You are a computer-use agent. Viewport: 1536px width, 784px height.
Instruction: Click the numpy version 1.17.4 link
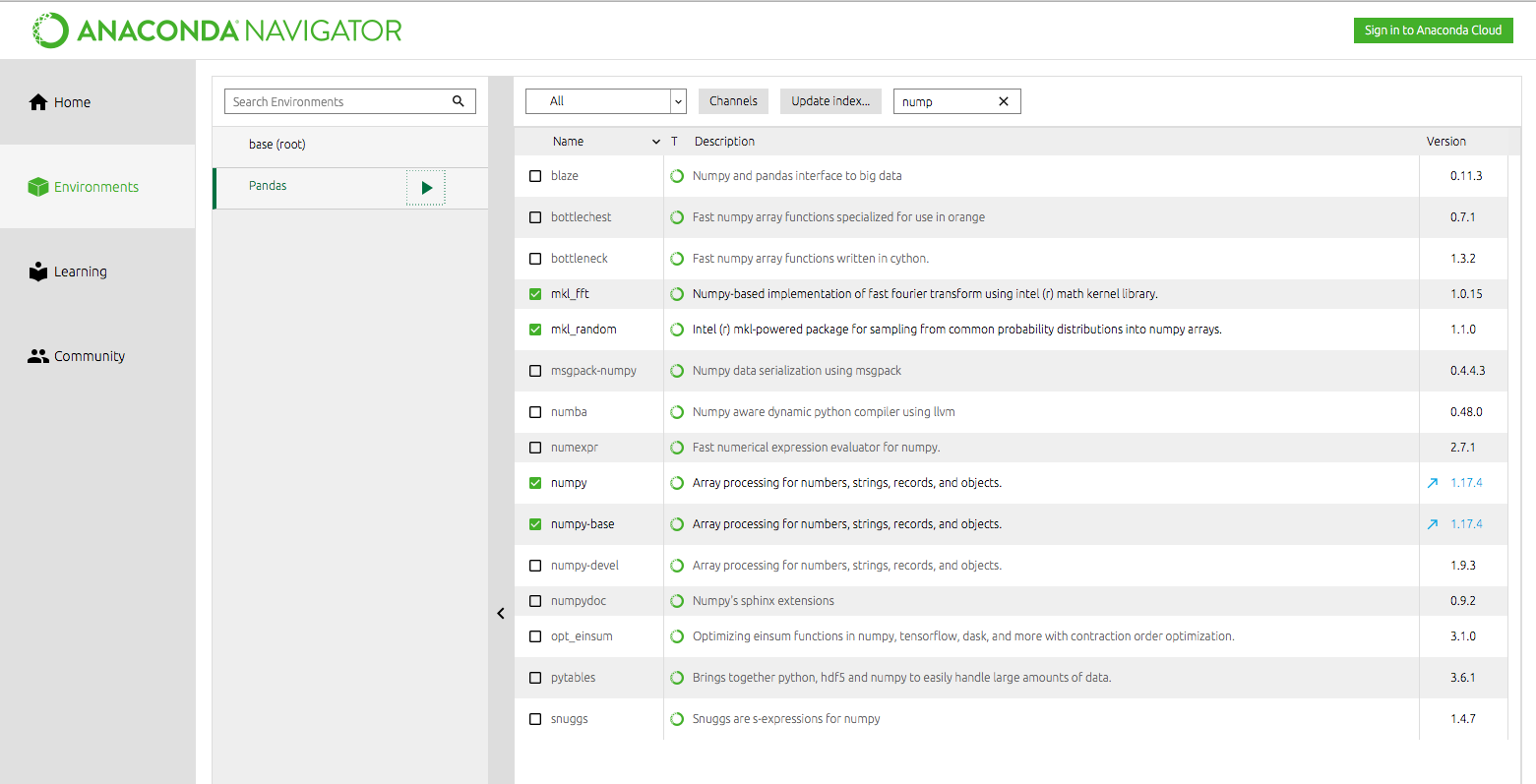(1466, 483)
